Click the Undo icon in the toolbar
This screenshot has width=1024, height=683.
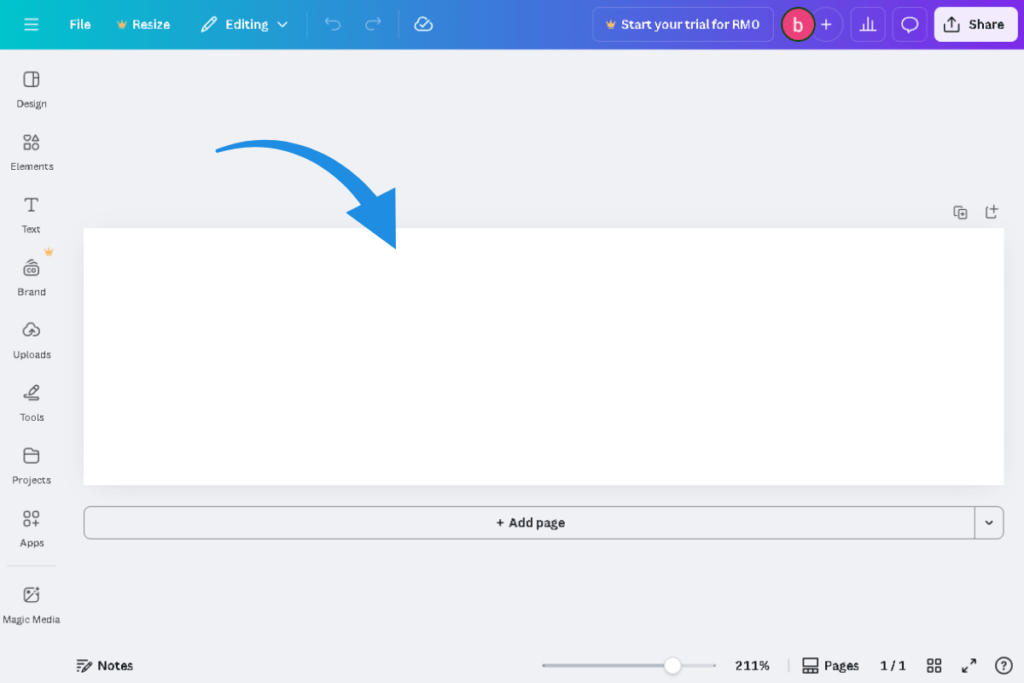click(332, 24)
